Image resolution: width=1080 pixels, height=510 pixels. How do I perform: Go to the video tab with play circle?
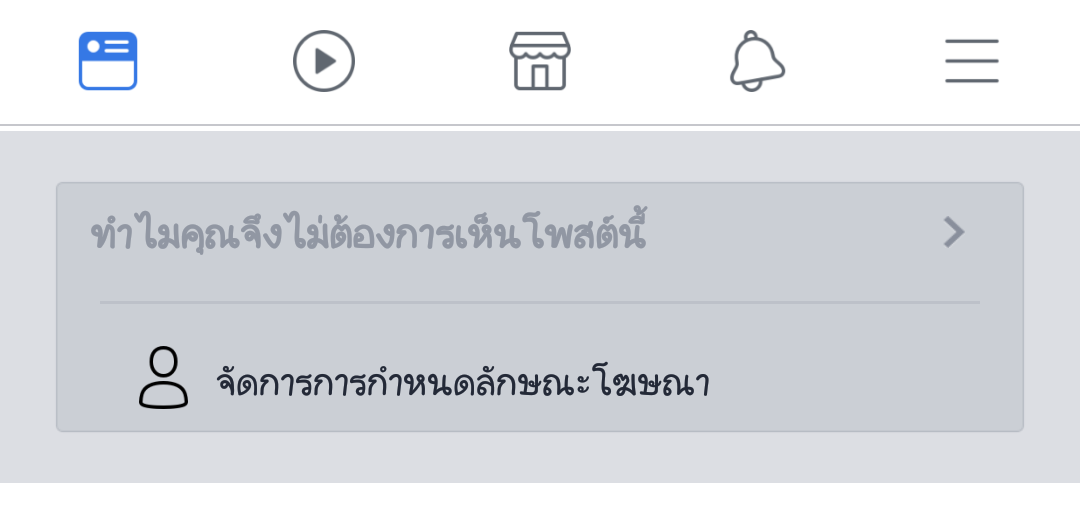(324, 61)
